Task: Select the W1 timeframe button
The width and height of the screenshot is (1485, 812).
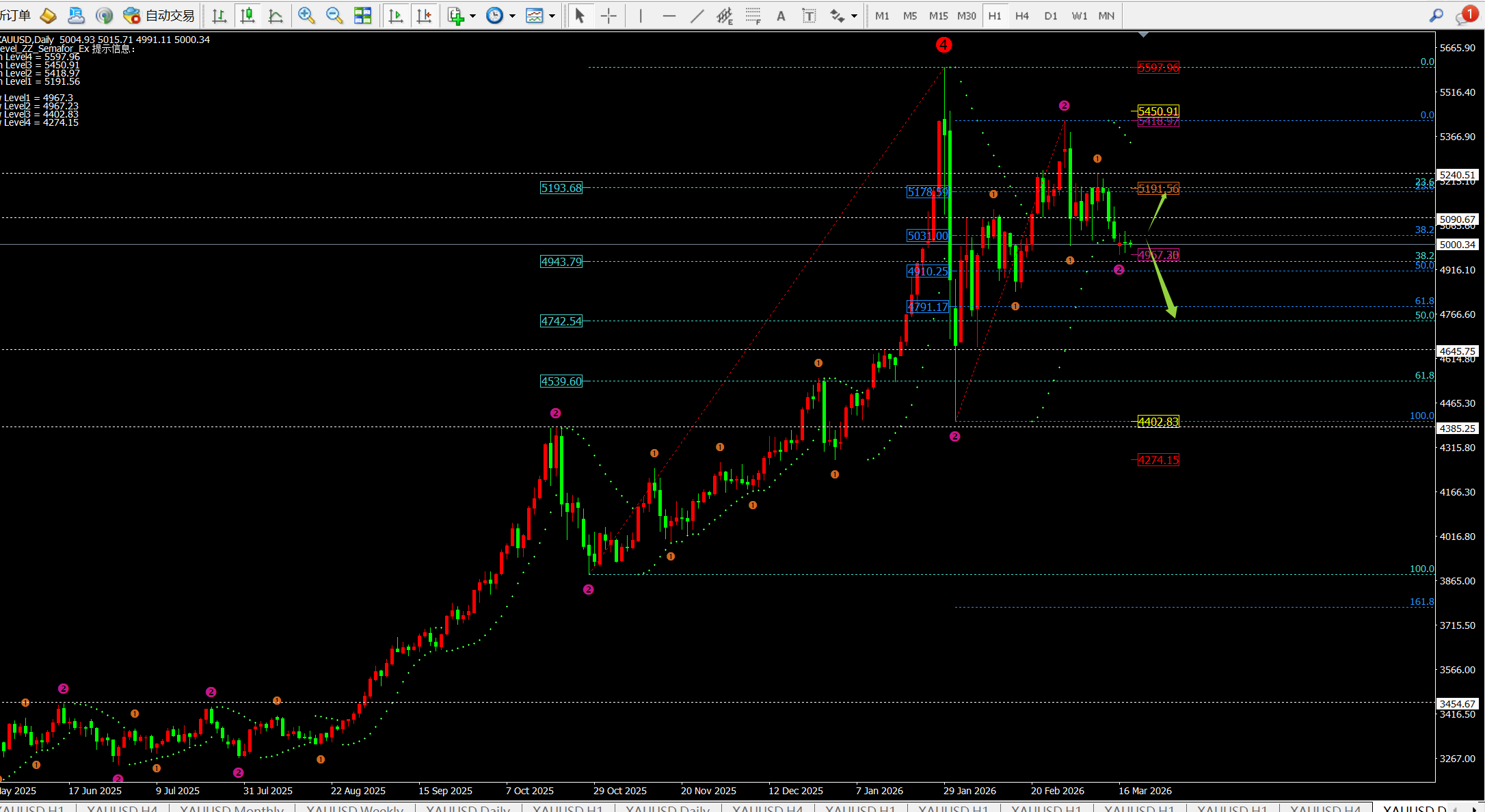Action: 1079,16
